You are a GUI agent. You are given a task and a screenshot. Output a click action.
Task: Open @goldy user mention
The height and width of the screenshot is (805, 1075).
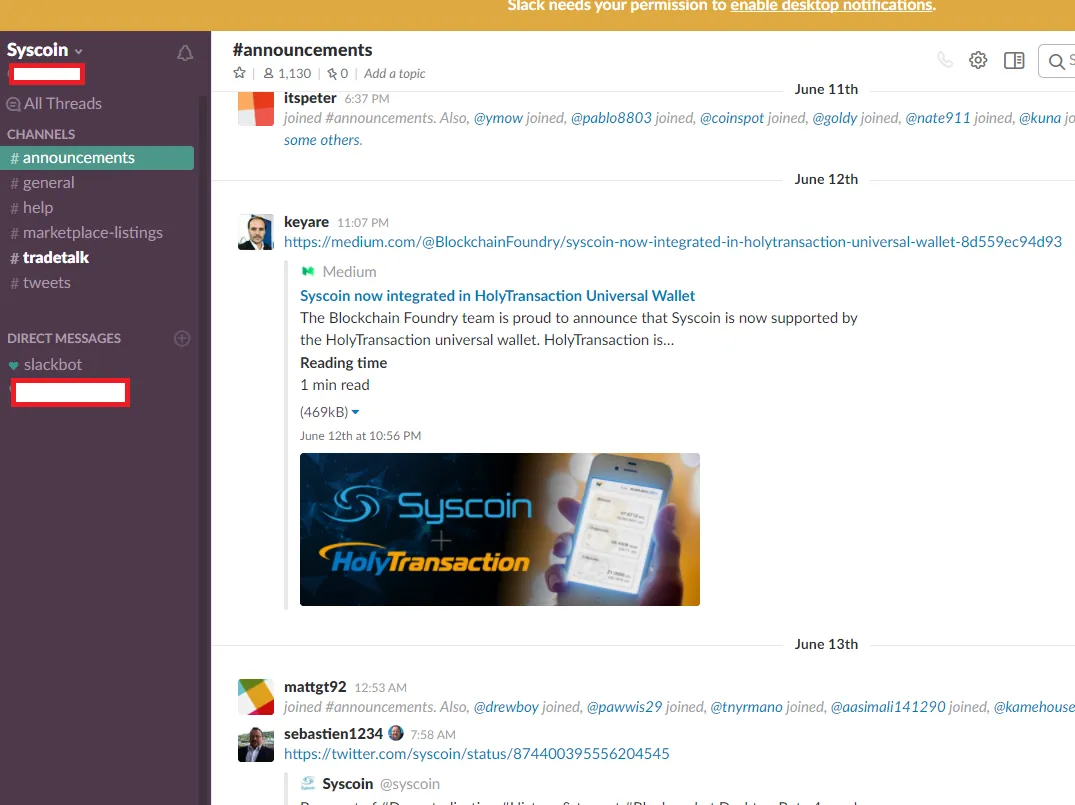pos(834,118)
